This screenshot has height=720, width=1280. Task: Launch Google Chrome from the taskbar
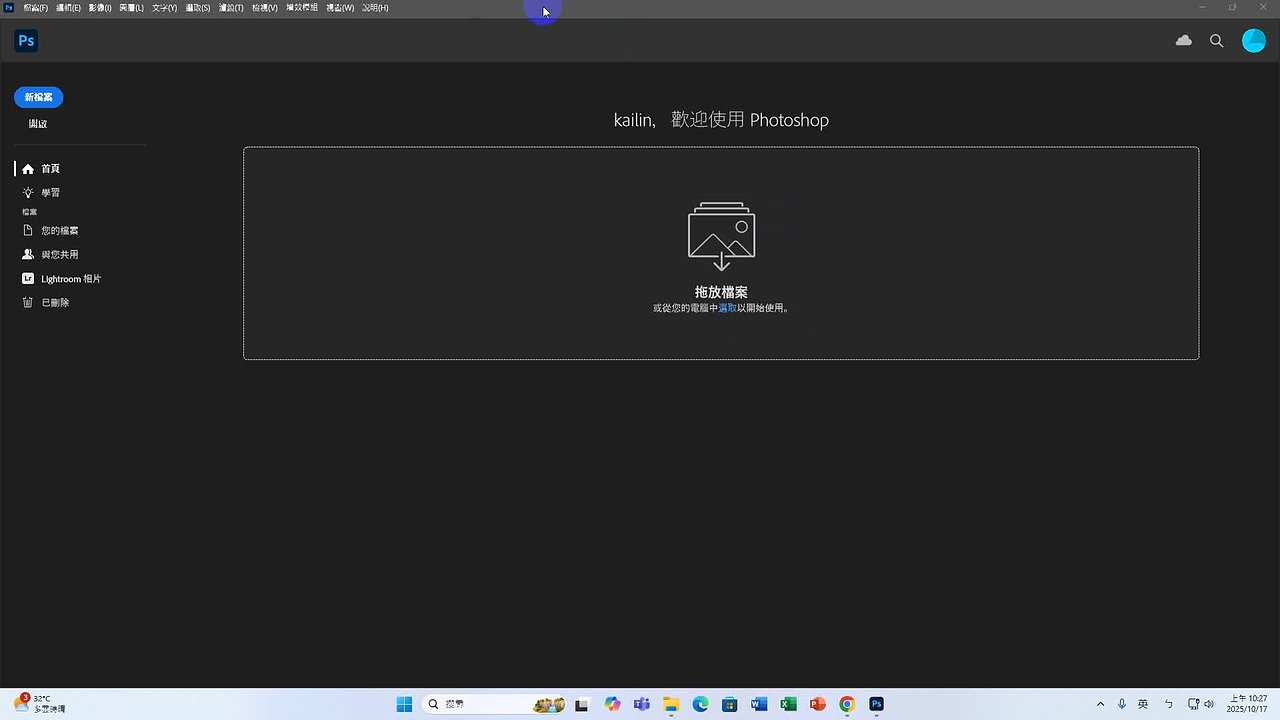pos(846,704)
